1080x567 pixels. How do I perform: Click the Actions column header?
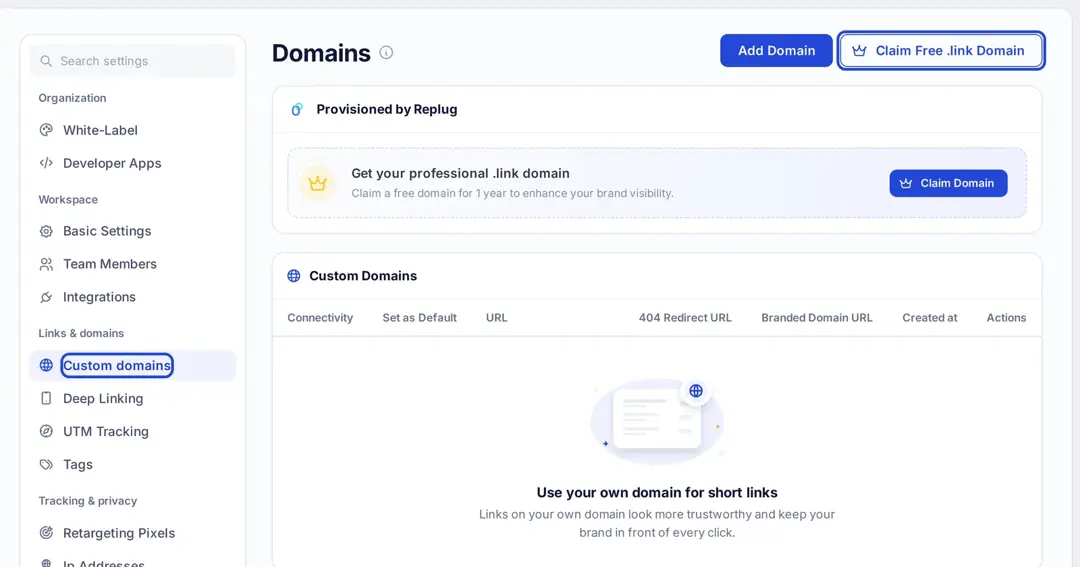pos(1006,318)
